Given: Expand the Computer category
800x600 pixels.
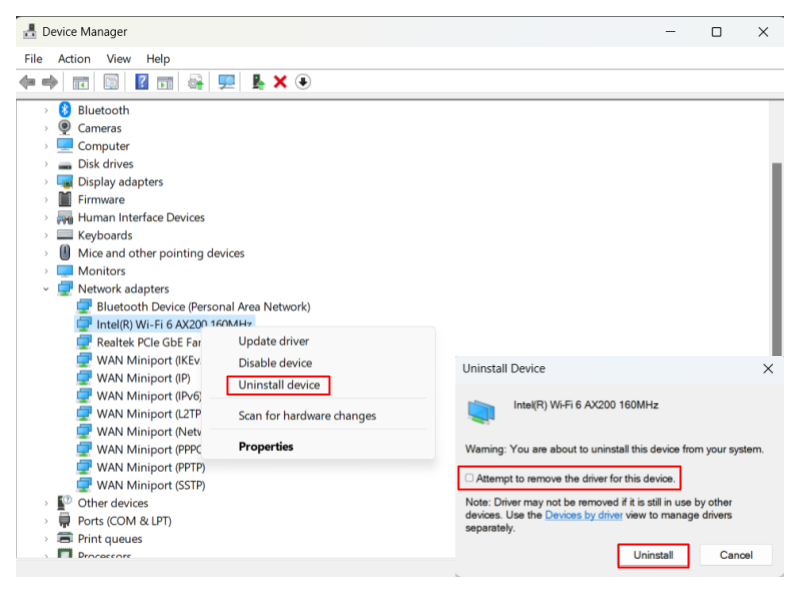Looking at the screenshot, I should click(x=46, y=146).
